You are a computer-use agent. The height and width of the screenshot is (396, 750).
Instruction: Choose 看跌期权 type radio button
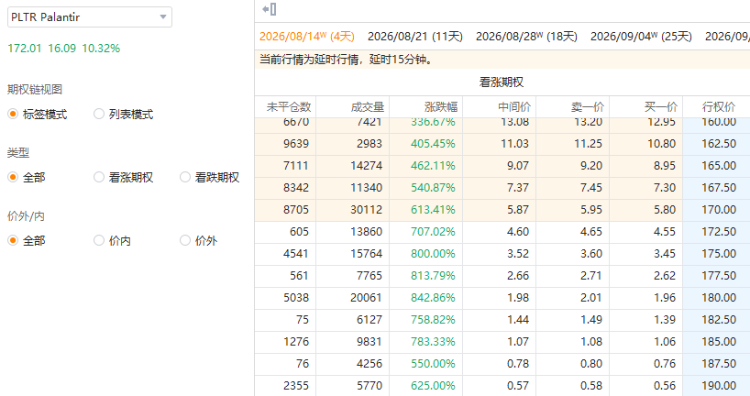[185, 177]
